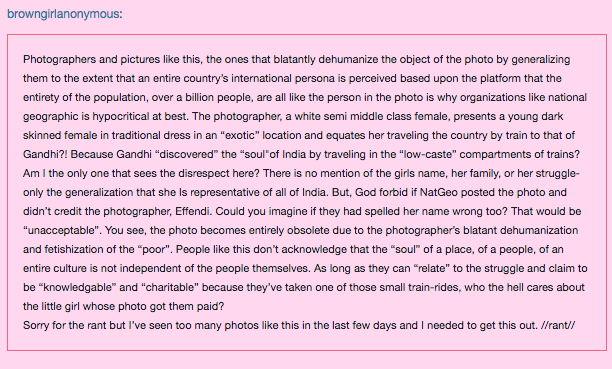The image size is (612, 369).
Task: Click the "//rant//" tag ending the post
Action: [558, 325]
